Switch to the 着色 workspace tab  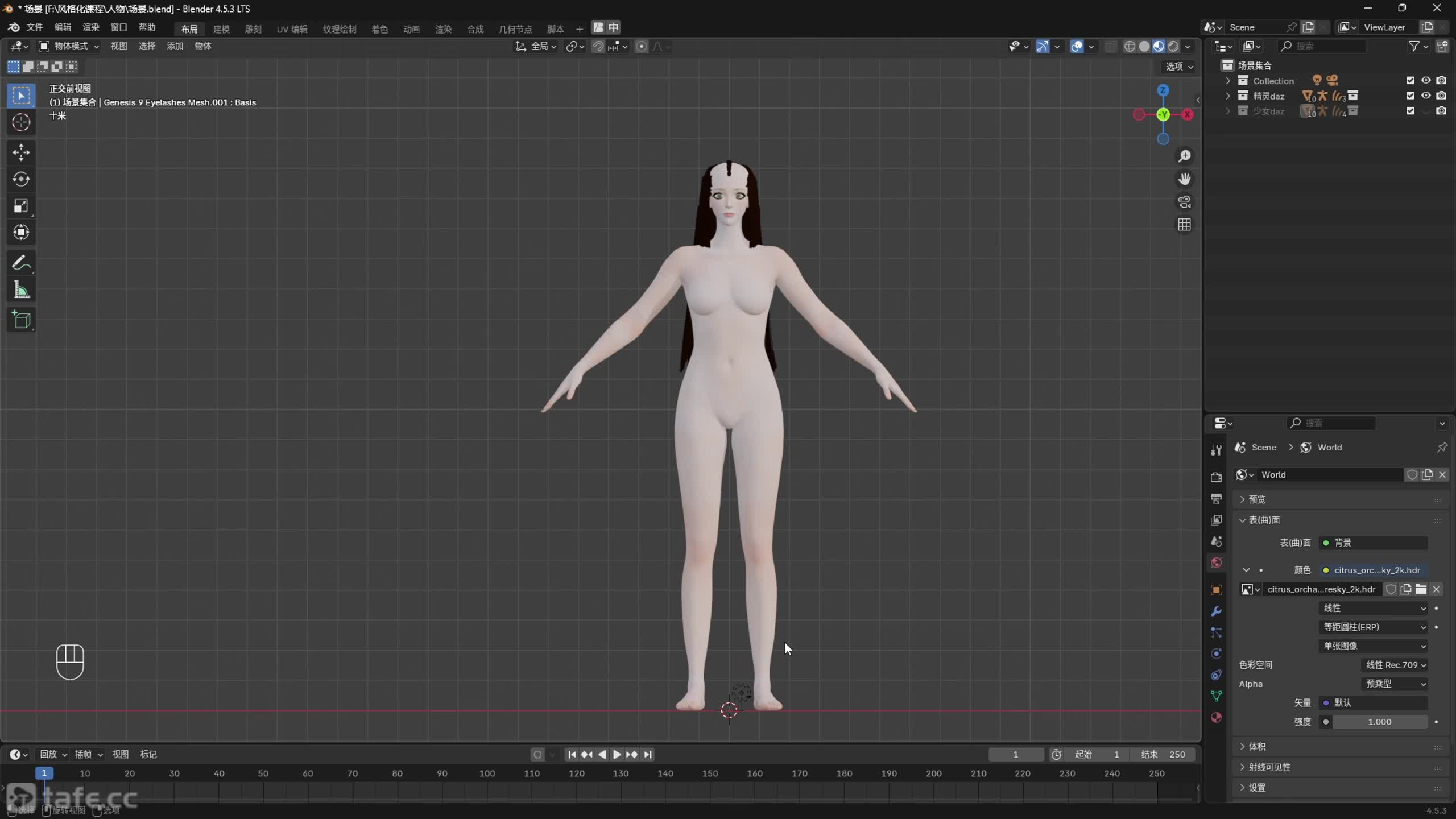[x=379, y=29]
